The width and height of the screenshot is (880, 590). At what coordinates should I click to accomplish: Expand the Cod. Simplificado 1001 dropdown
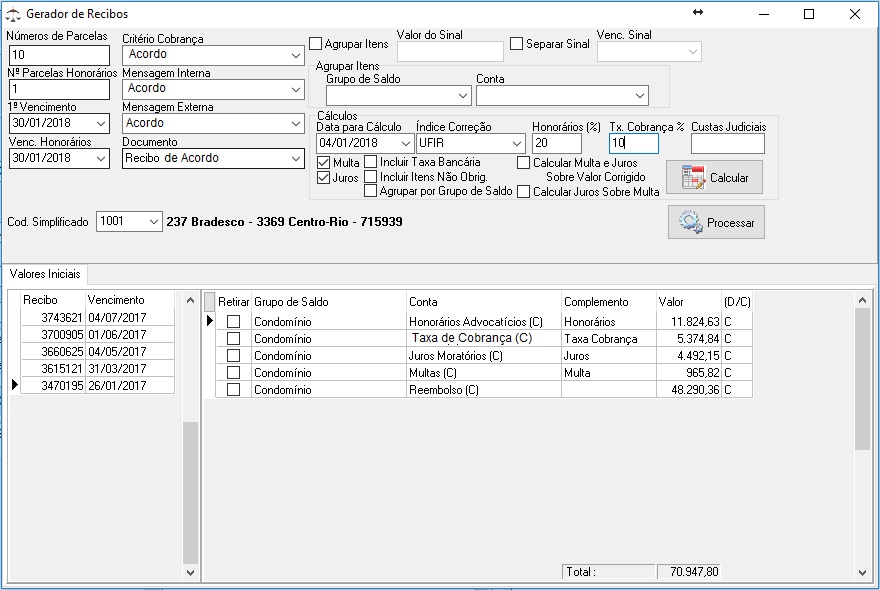tap(152, 221)
